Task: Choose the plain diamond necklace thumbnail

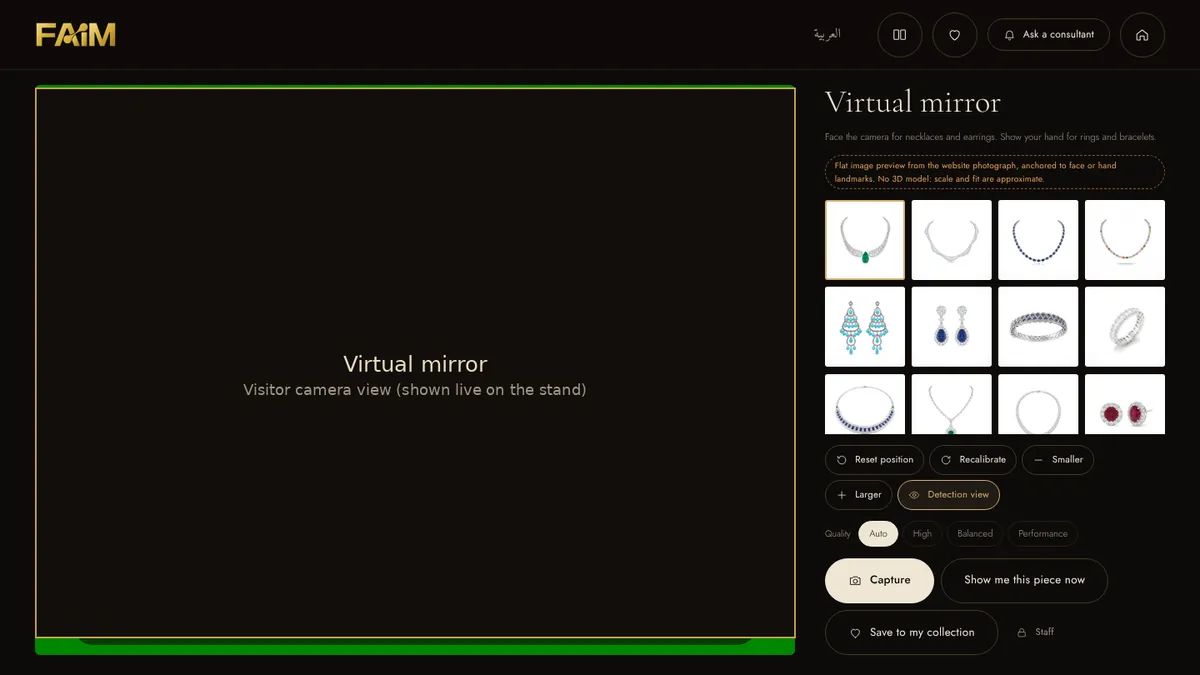Action: (952, 240)
